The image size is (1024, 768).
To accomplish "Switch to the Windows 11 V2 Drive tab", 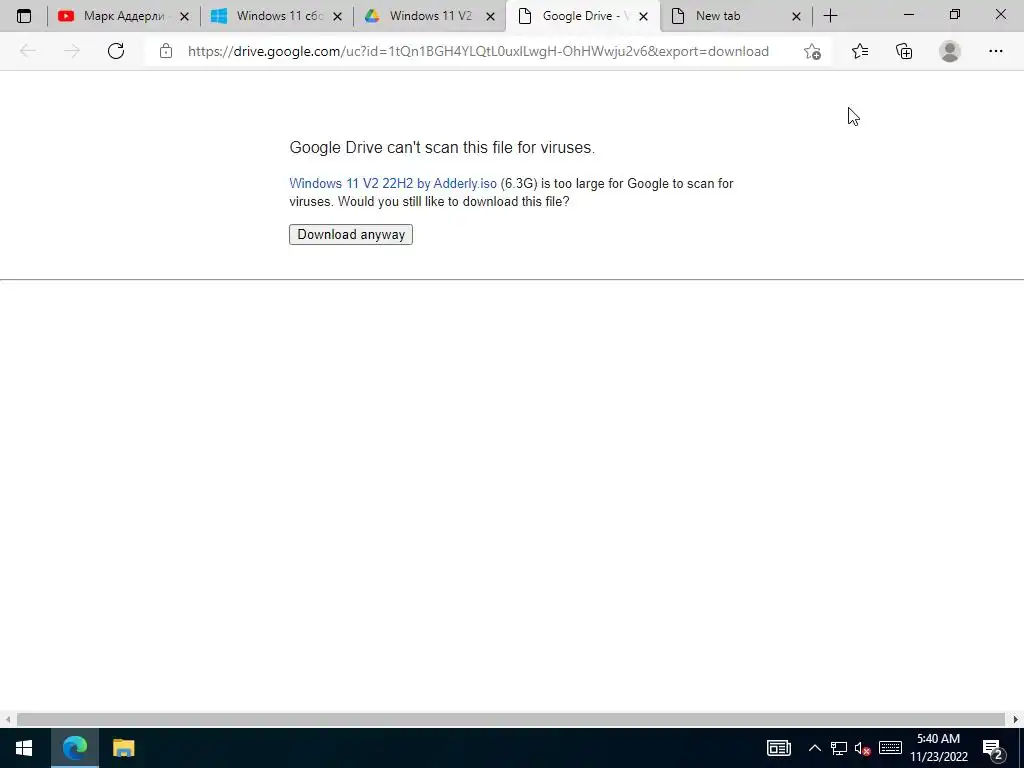I will click(429, 16).
